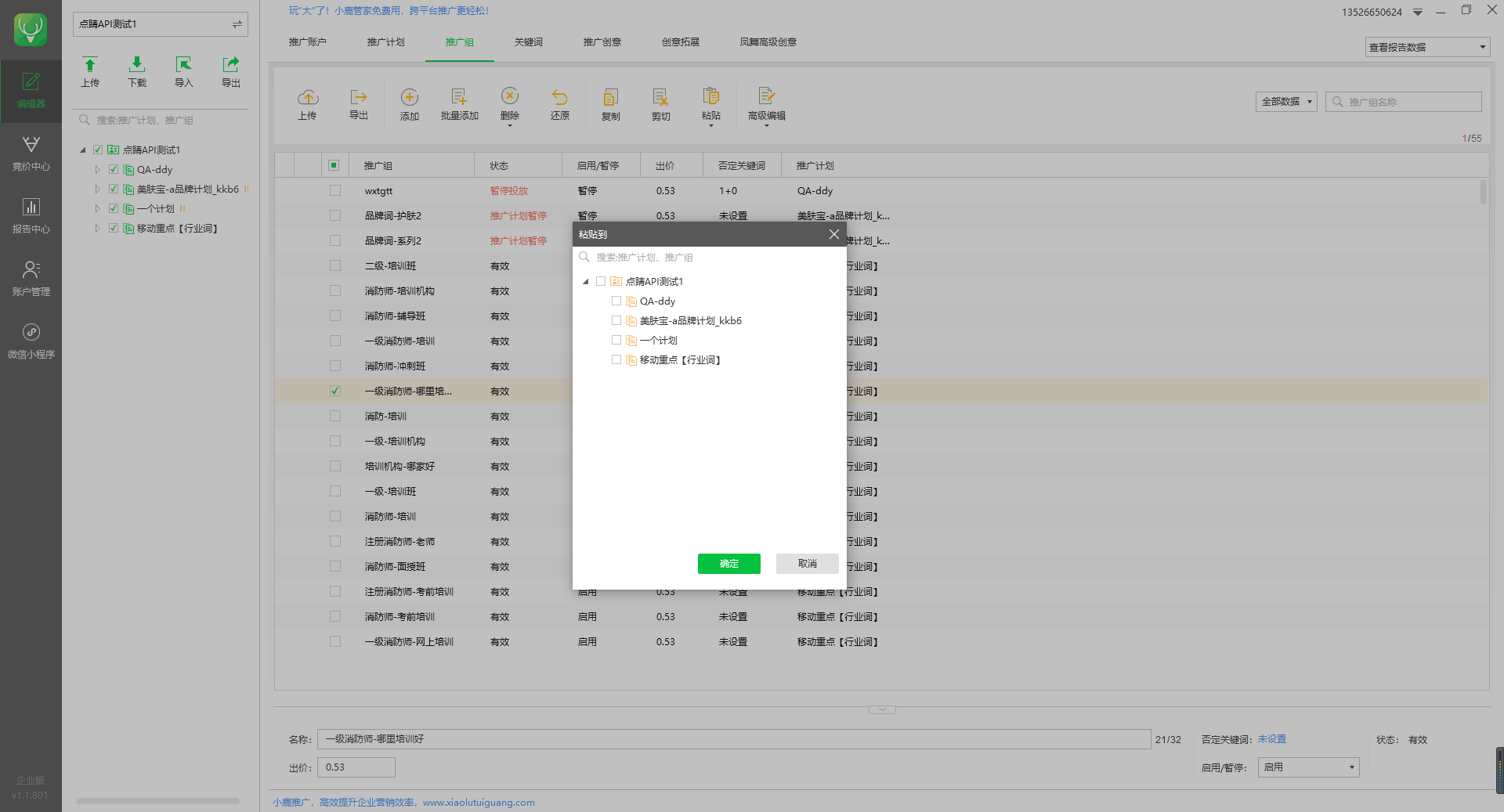This screenshot has width=1504, height=812.
Task: Click the 上传 icon in left panel
Action: [x=90, y=71]
